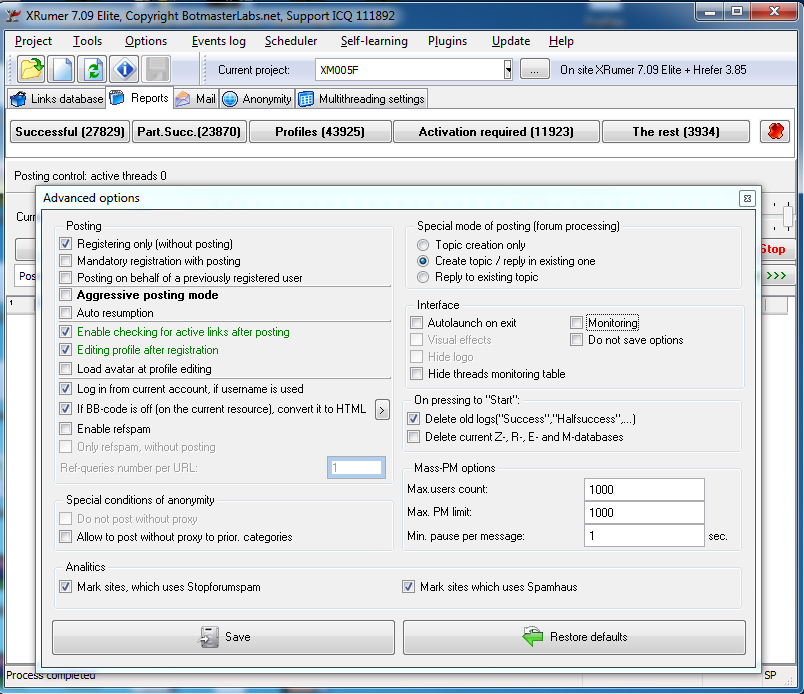Switch to the Reports tab
The image size is (804, 694).
click(140, 98)
